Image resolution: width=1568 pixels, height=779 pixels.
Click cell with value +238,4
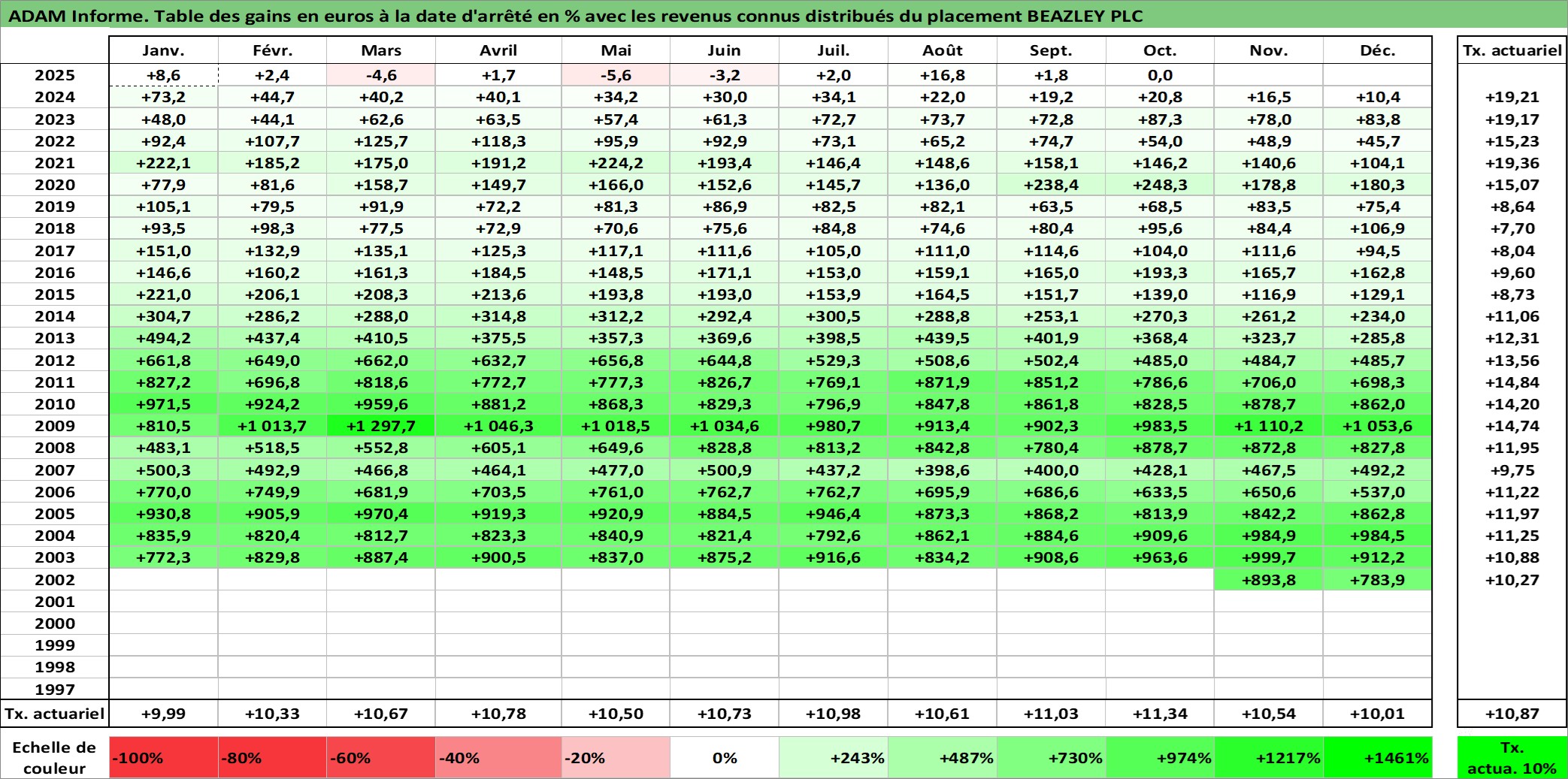(x=1052, y=185)
